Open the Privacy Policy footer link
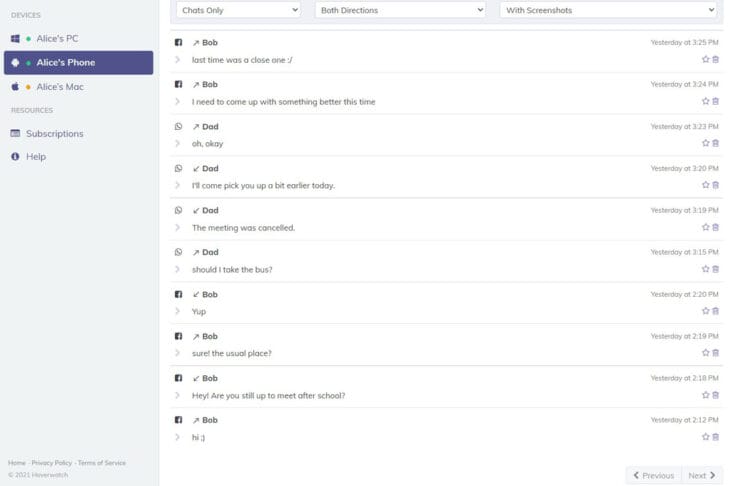The height and width of the screenshot is (486, 730). (51, 463)
